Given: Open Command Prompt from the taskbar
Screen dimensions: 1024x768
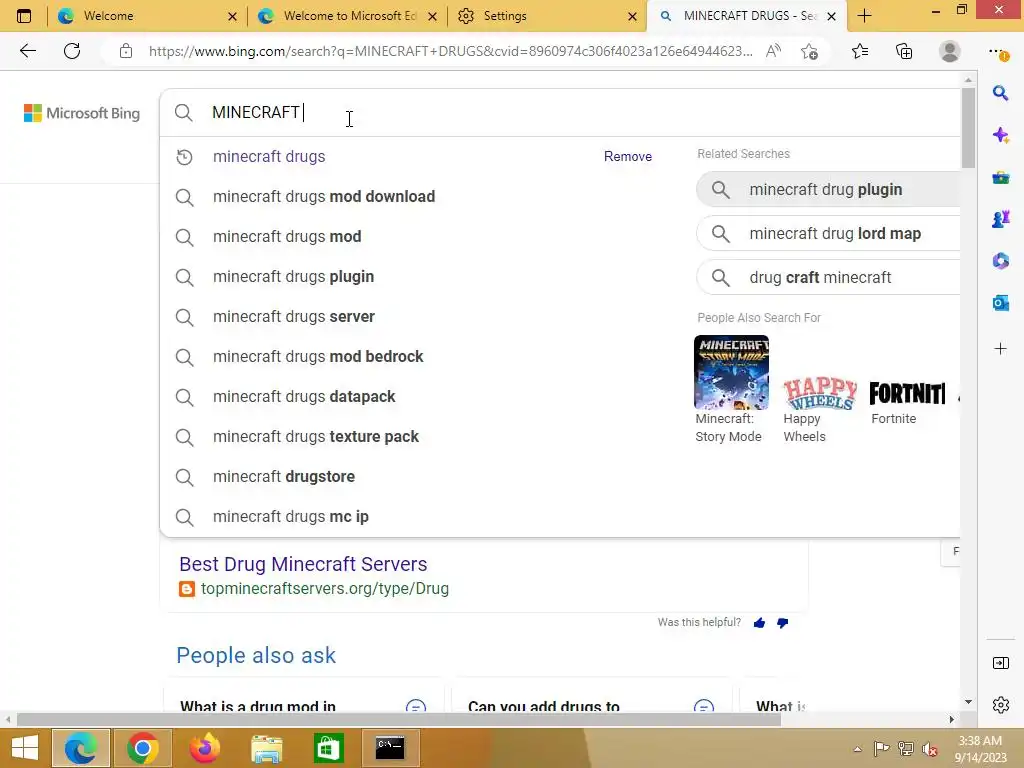Looking at the screenshot, I should tap(391, 748).
